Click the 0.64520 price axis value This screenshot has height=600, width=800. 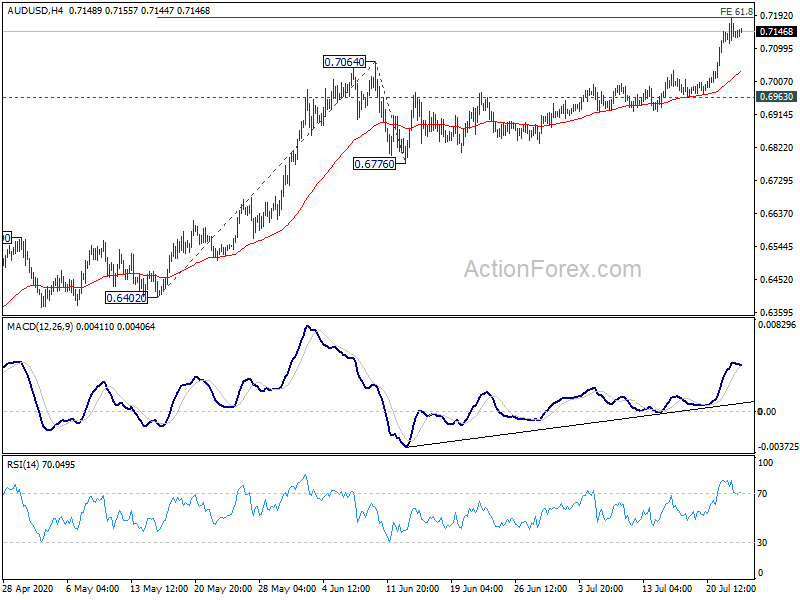[x=777, y=280]
